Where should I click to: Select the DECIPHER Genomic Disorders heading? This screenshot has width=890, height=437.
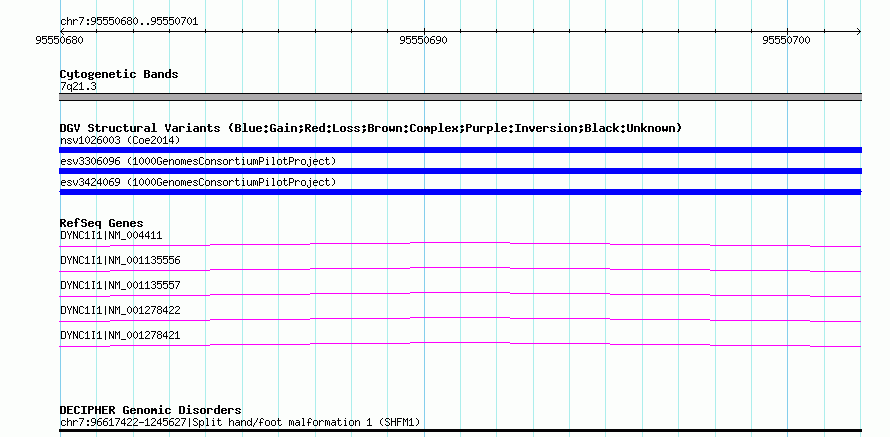coord(150,410)
